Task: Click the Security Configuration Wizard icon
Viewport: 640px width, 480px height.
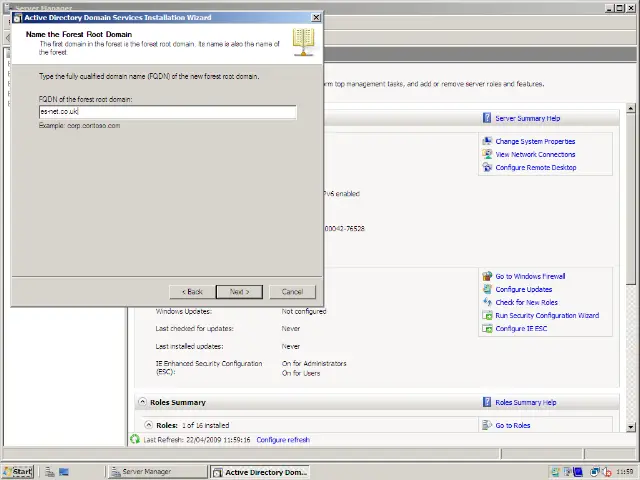Action: [x=487, y=315]
